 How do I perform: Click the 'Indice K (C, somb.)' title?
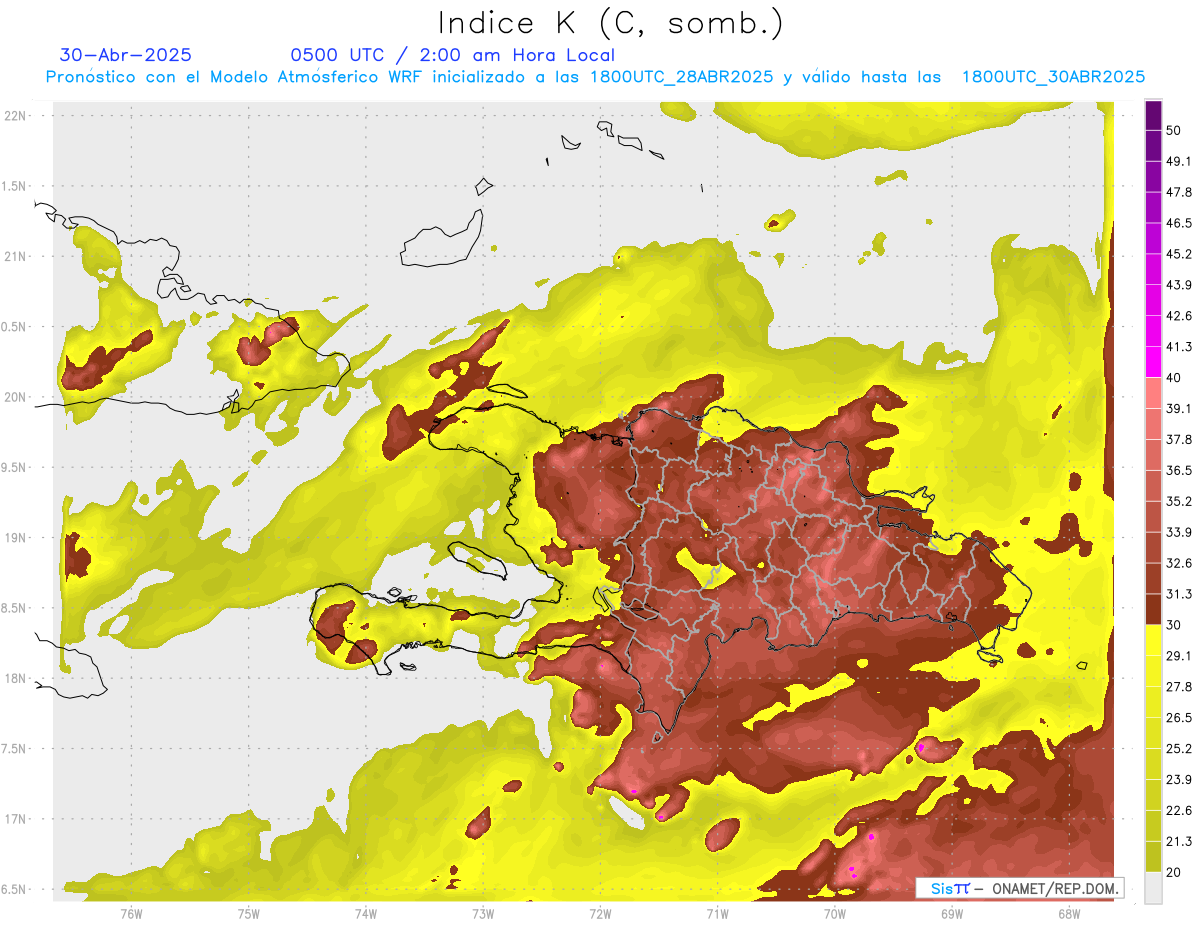(x=610, y=23)
